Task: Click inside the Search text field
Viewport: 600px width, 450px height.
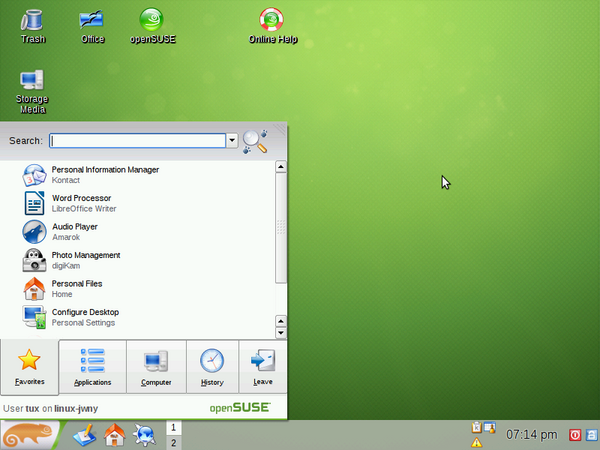Action: pyautogui.click(x=138, y=142)
